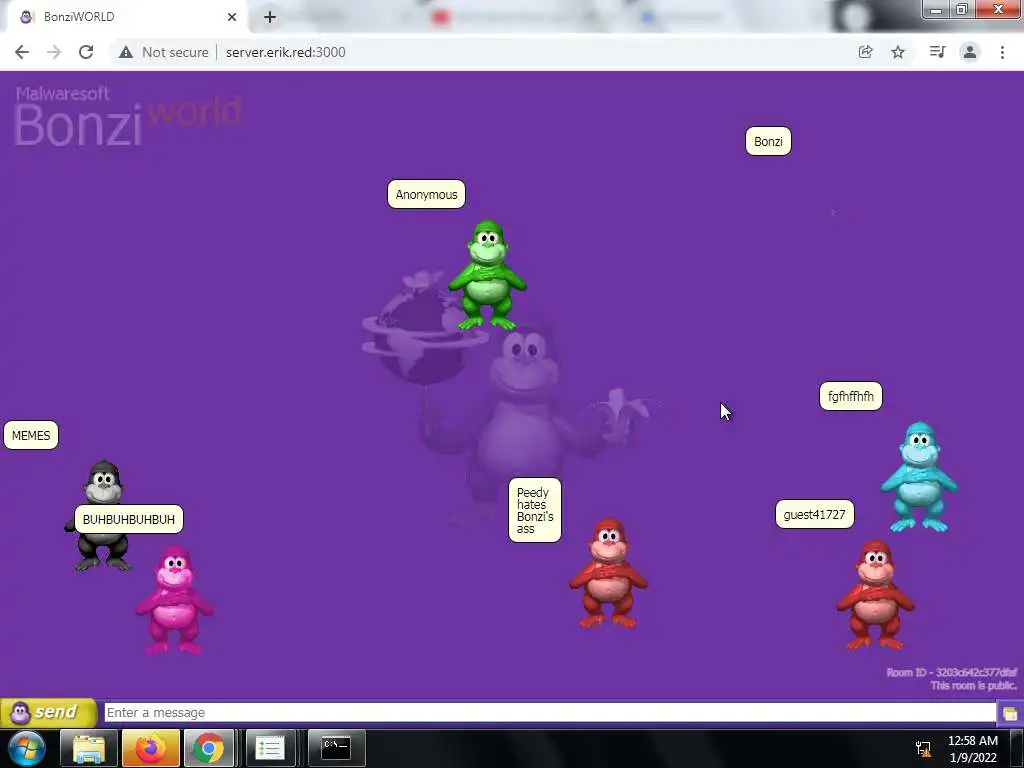Minimize the Chrome window
Image resolution: width=1024 pixels, height=768 pixels.
pos(936,10)
